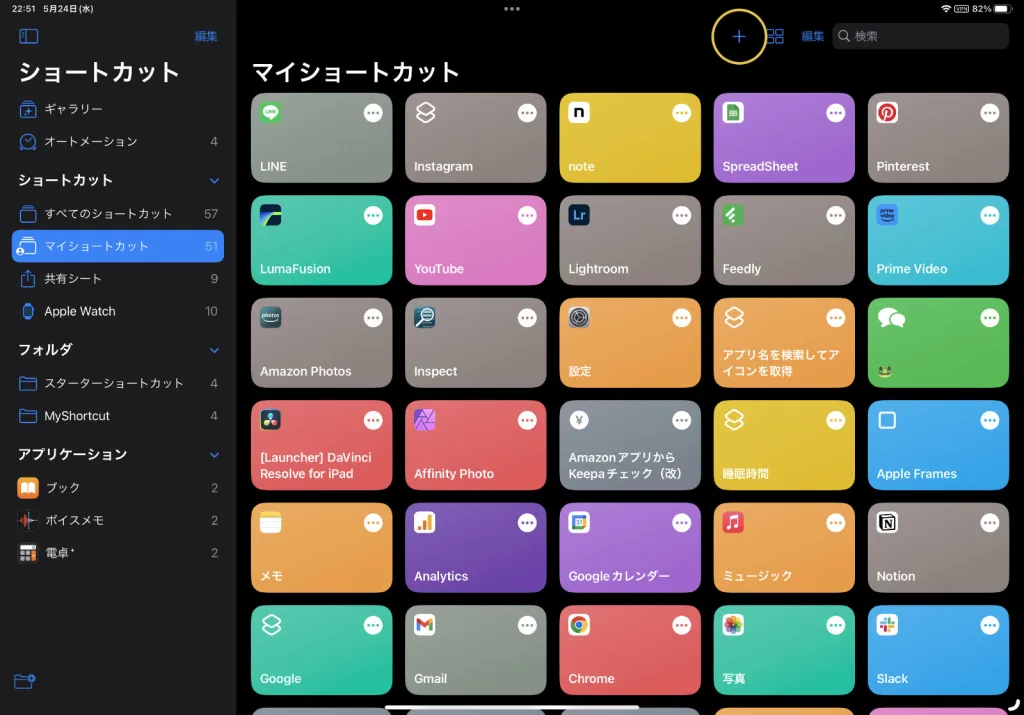Open the ⋯ menu on the Gmail shortcut

pos(527,625)
